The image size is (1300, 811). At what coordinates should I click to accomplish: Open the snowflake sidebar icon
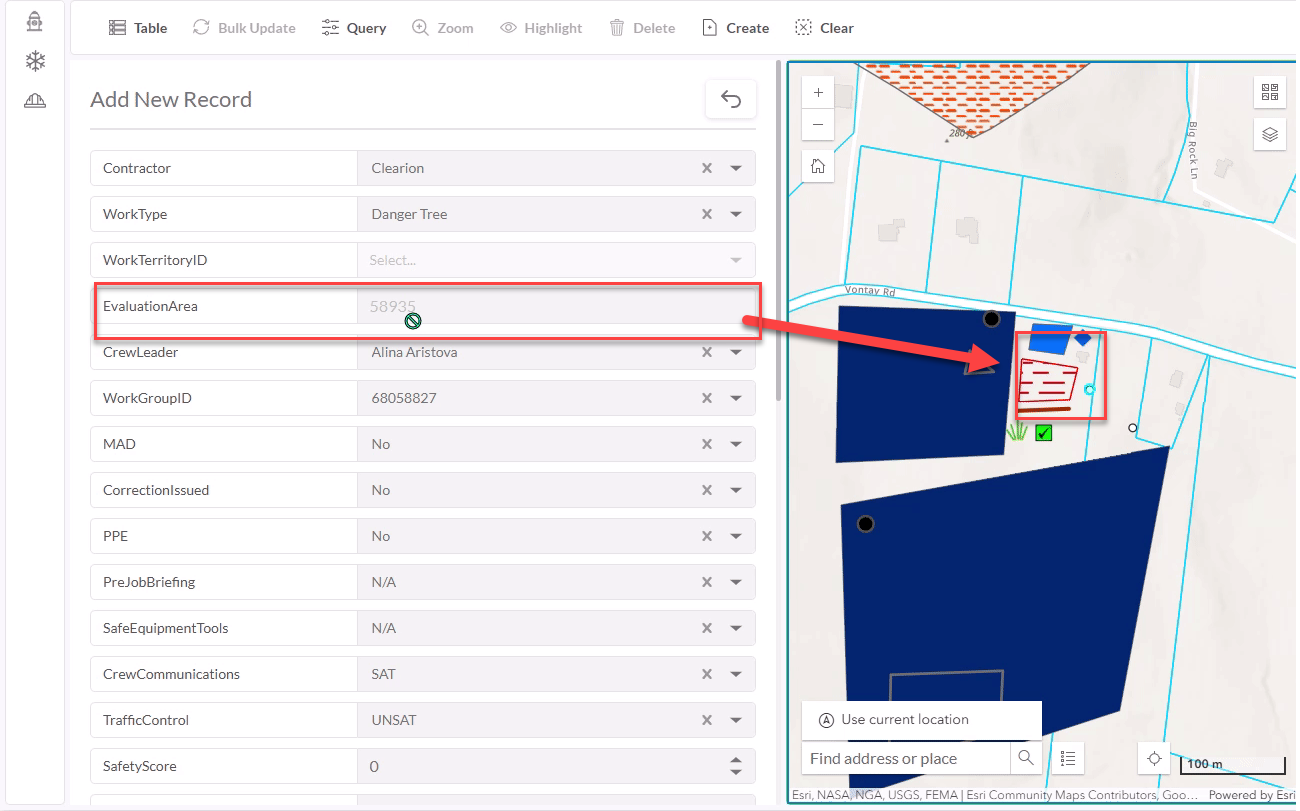pos(35,62)
